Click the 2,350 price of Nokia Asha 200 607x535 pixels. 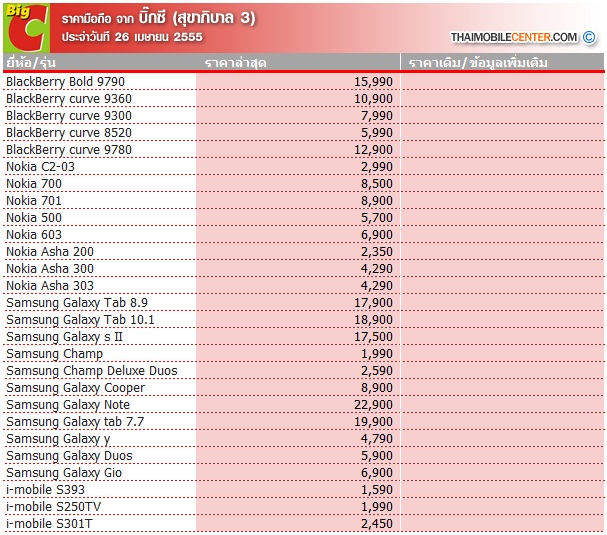pyautogui.click(x=377, y=252)
